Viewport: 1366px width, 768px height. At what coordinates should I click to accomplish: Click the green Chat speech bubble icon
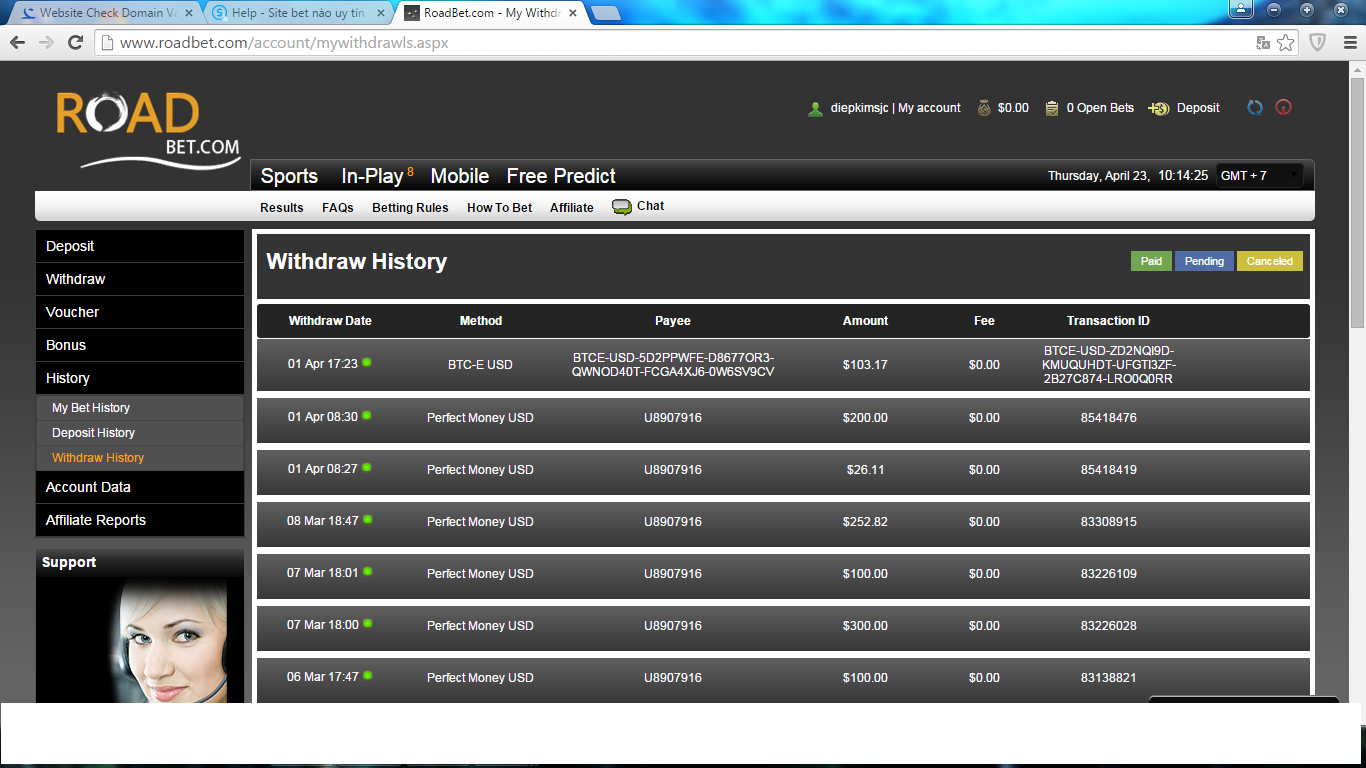click(622, 207)
